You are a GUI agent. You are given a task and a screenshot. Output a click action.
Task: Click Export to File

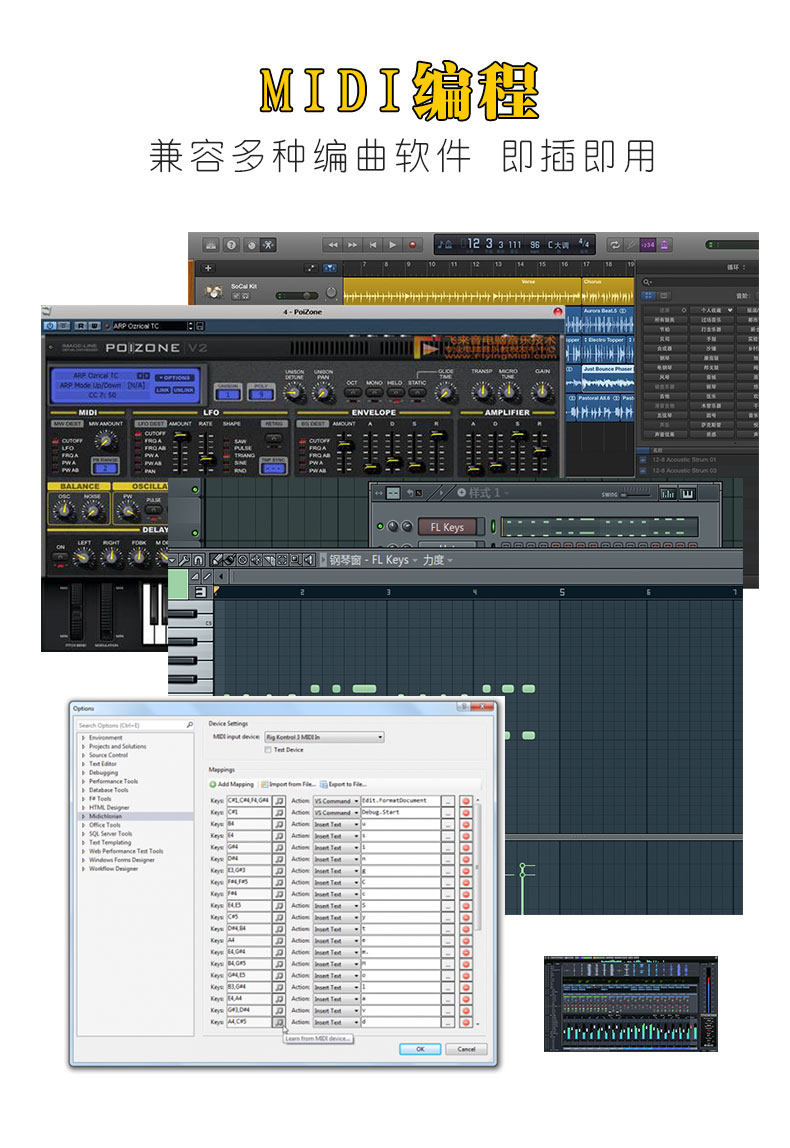343,784
